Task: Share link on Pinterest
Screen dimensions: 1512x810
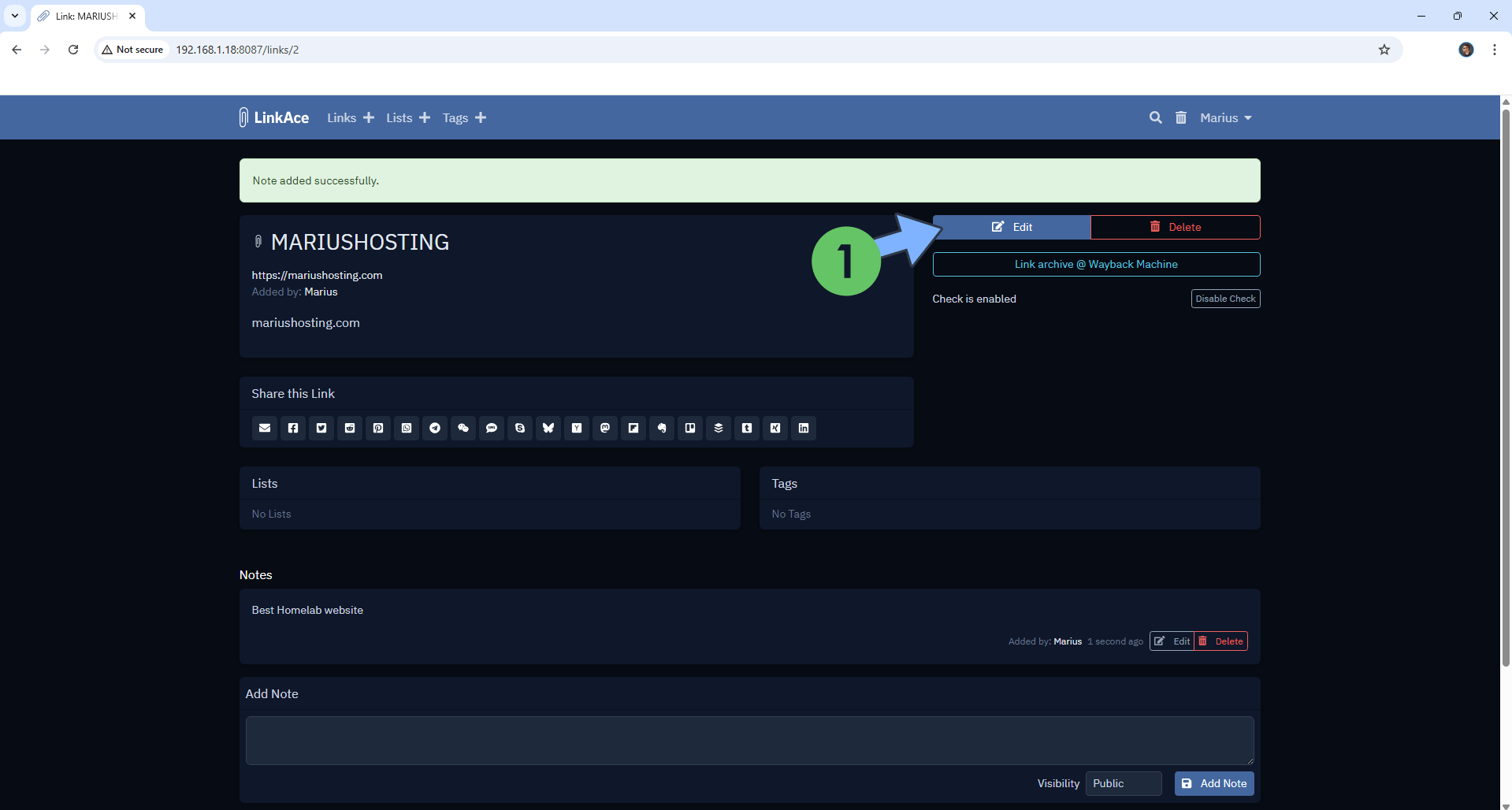Action: click(378, 428)
